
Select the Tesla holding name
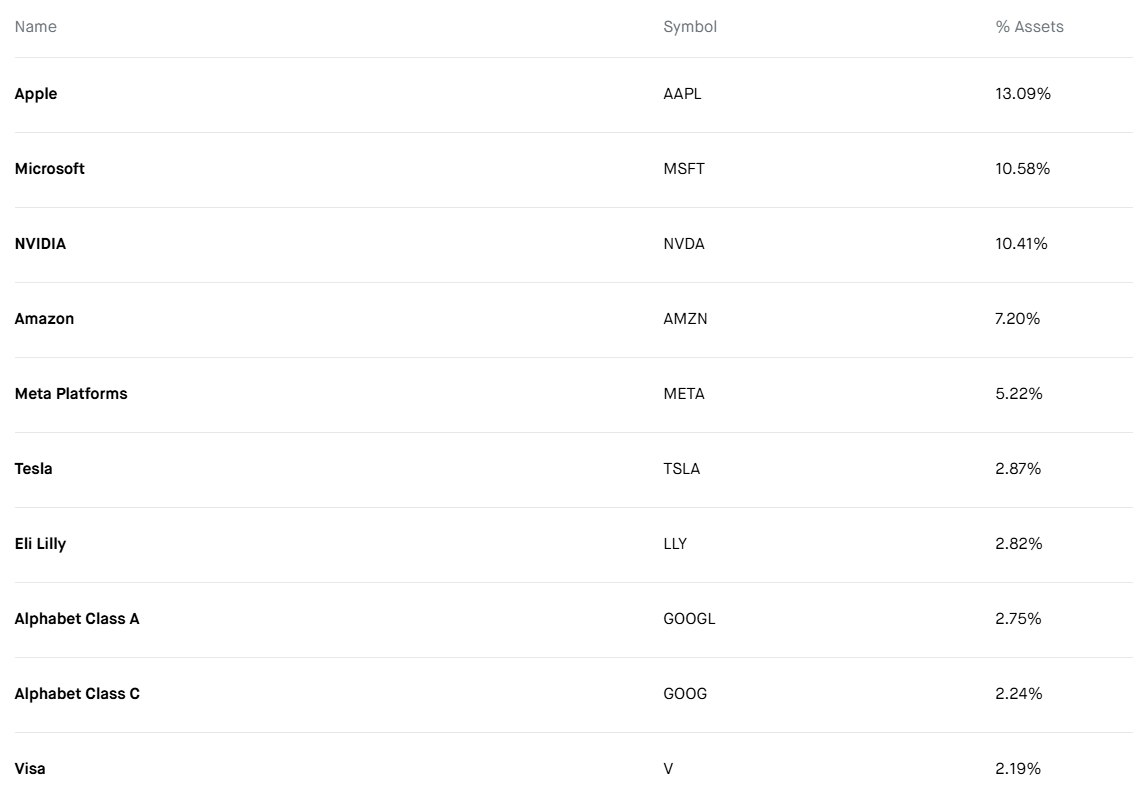33,469
